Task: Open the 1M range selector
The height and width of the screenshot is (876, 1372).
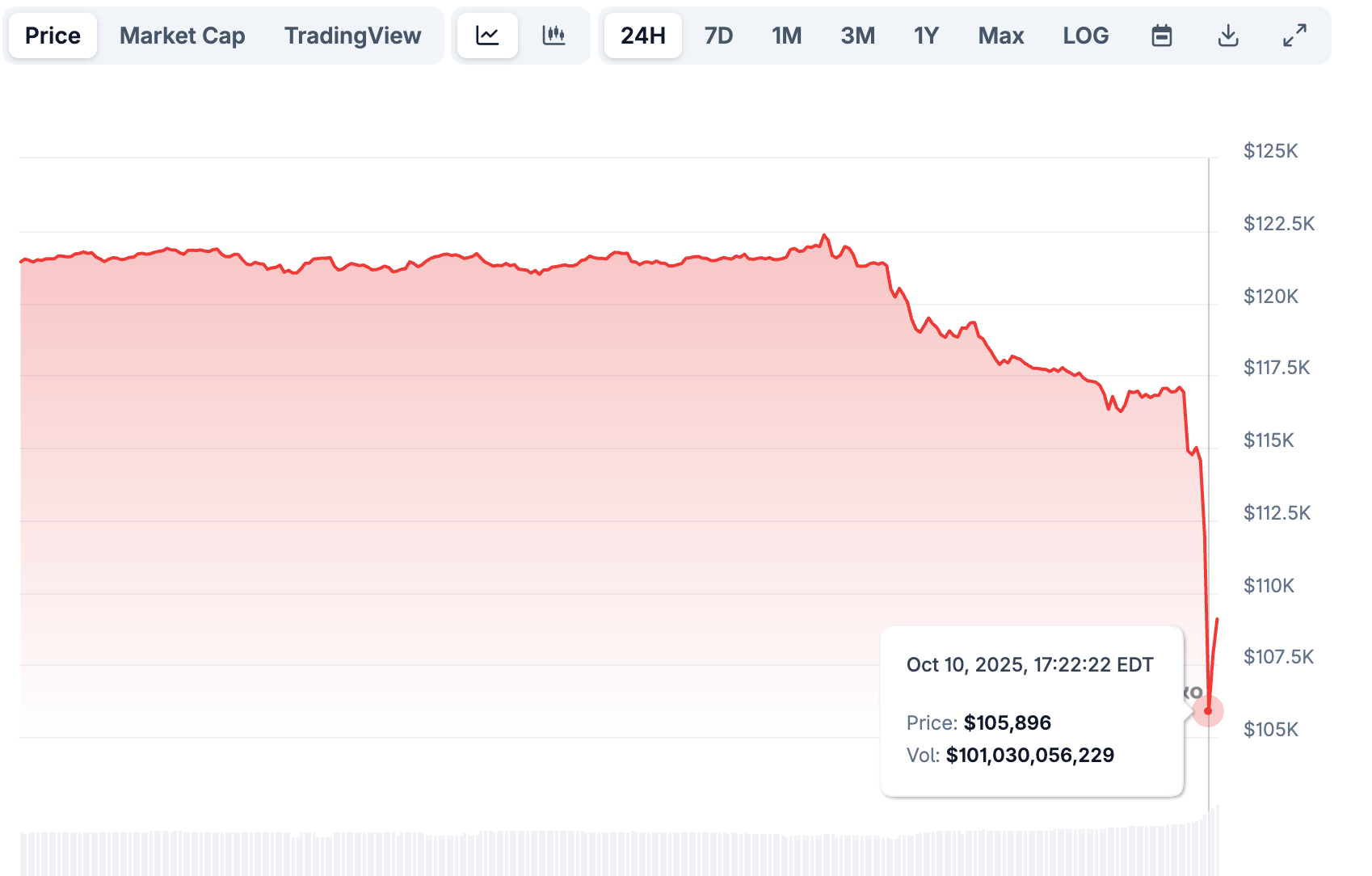Action: click(x=786, y=35)
